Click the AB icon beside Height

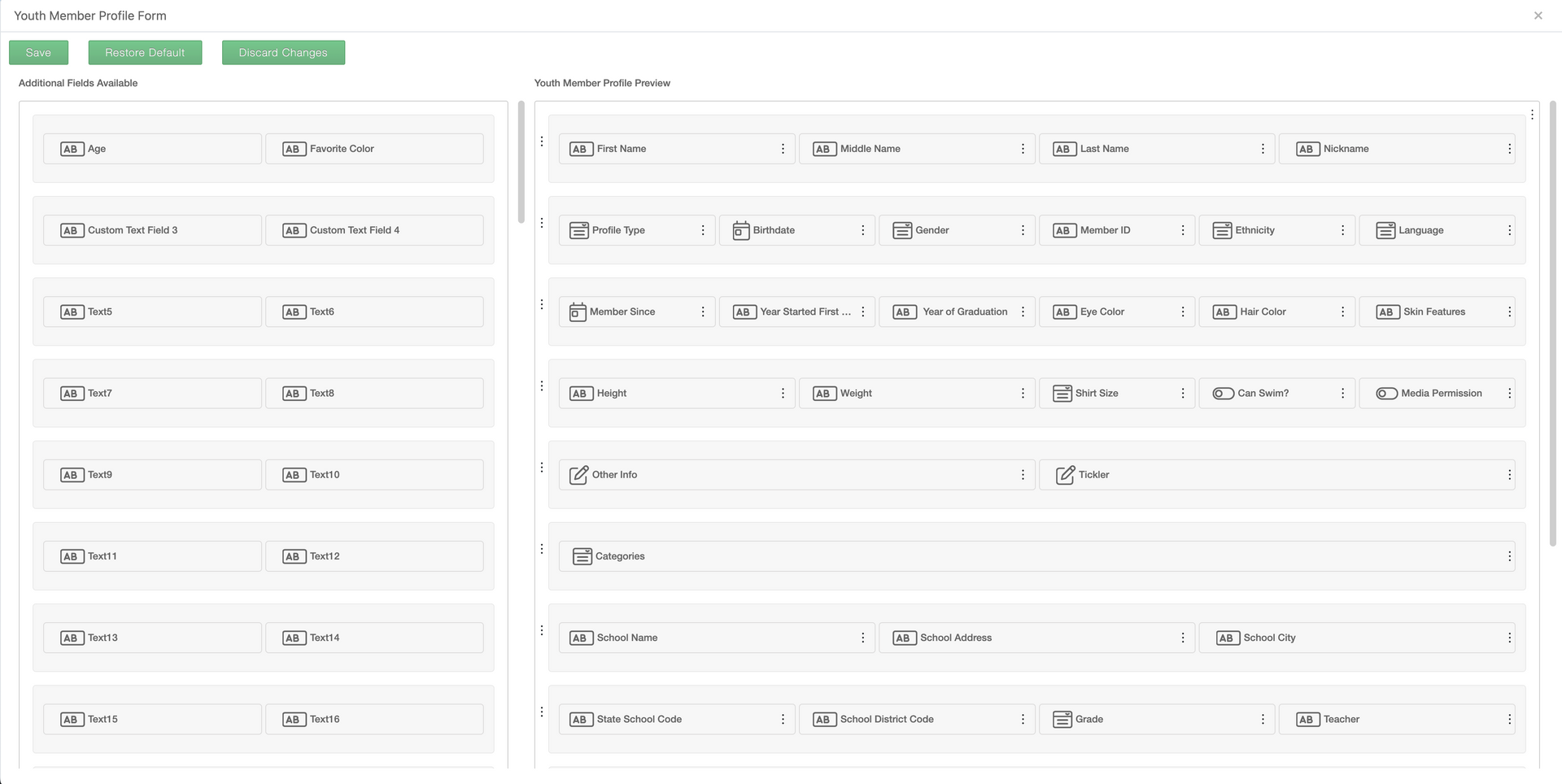pyautogui.click(x=581, y=393)
